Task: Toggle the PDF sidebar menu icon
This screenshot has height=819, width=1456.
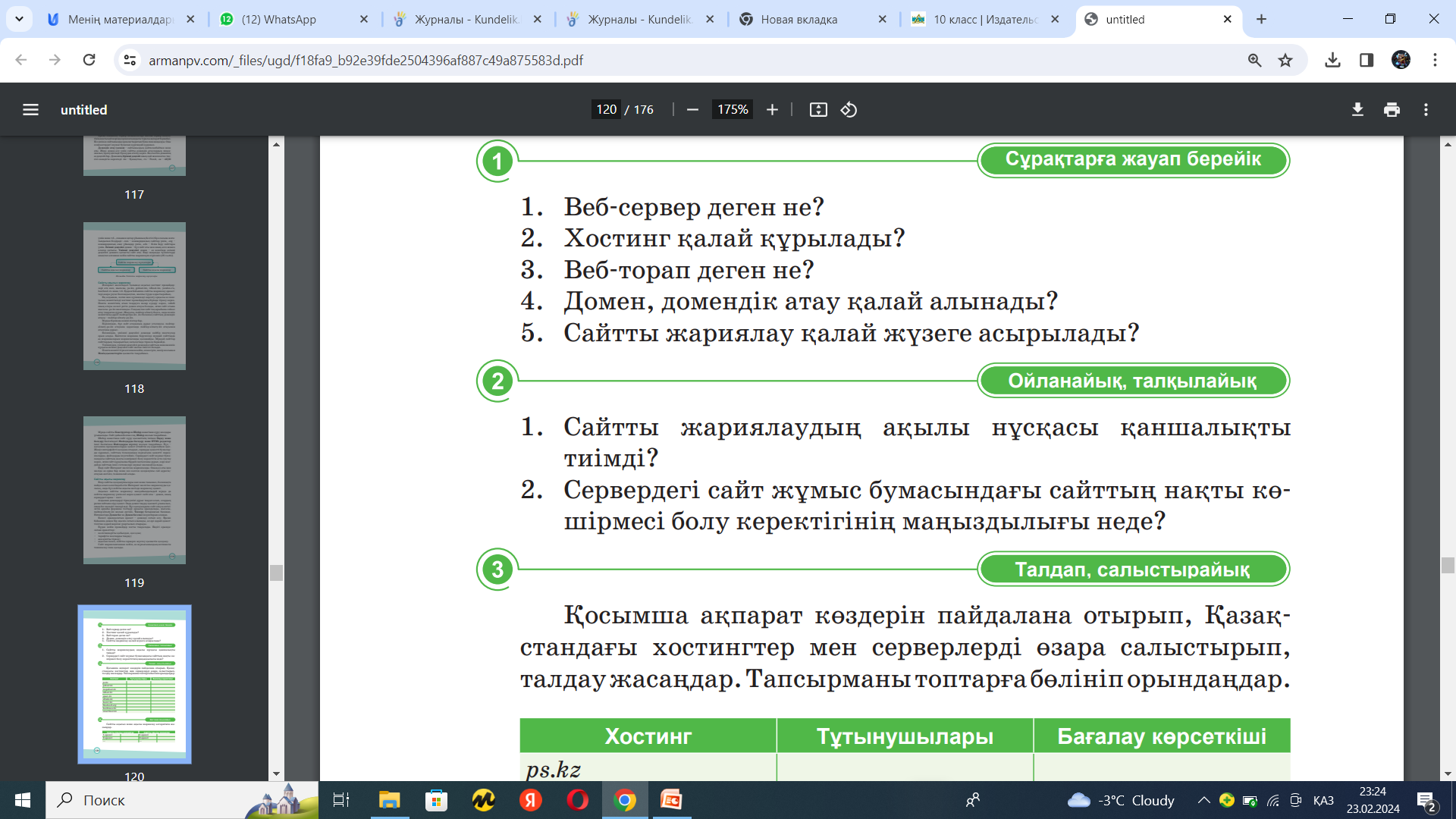Action: pos(30,110)
